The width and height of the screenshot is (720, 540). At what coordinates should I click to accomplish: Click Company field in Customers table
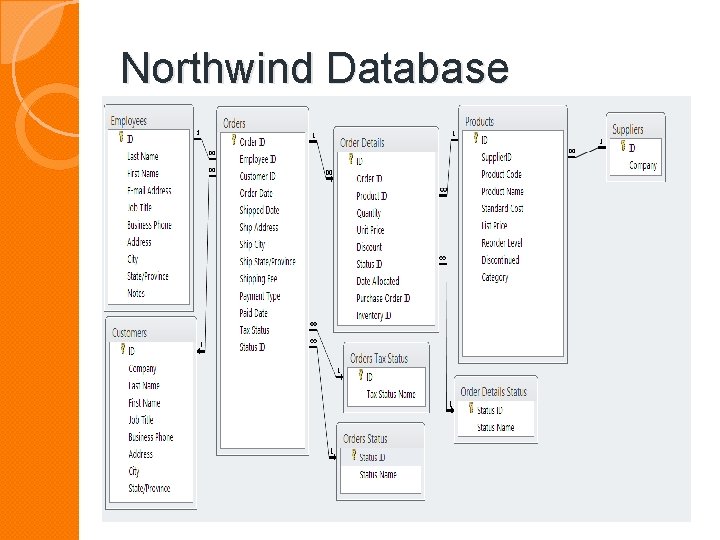142,368
